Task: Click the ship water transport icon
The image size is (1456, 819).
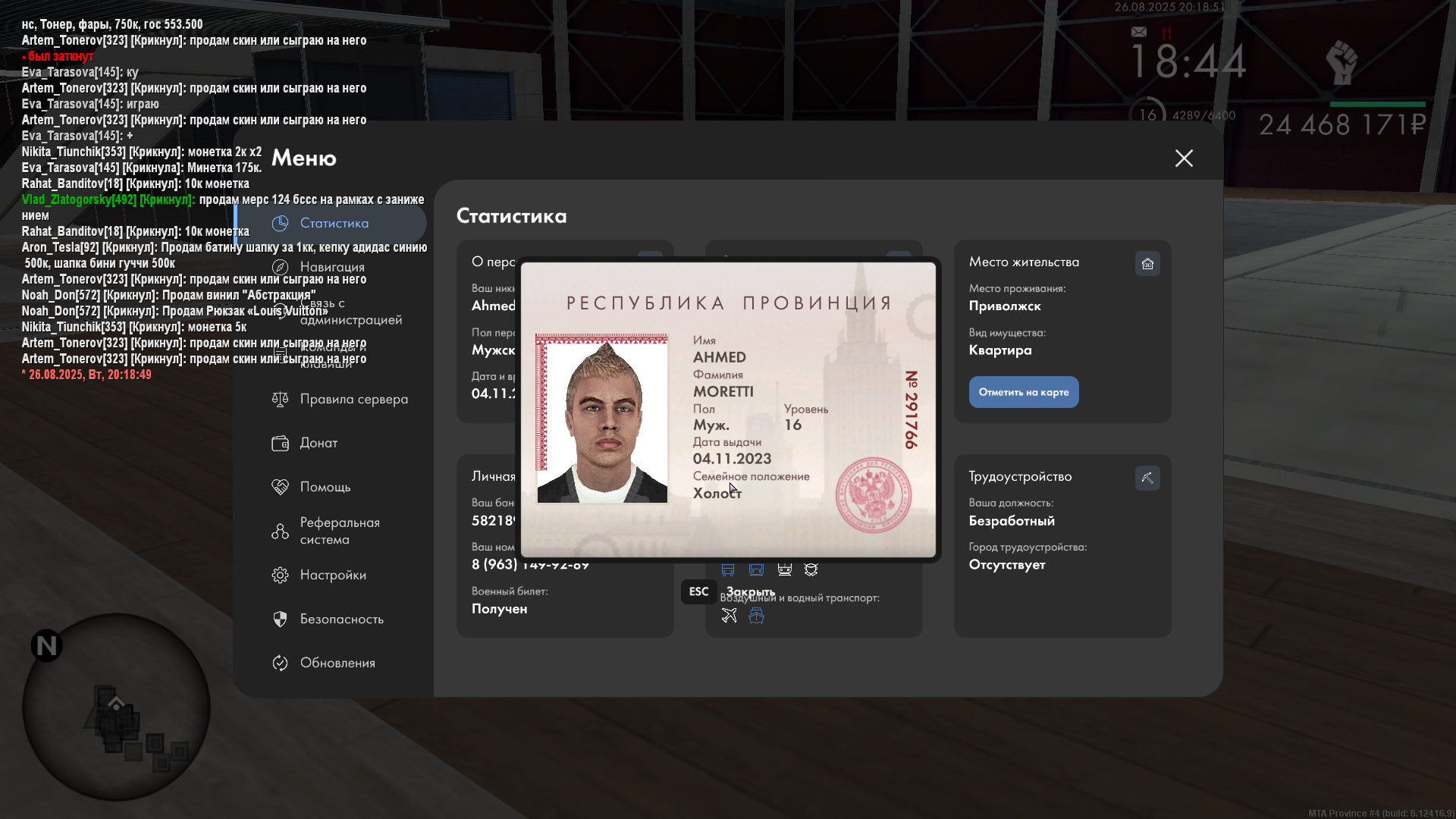Action: point(756,616)
